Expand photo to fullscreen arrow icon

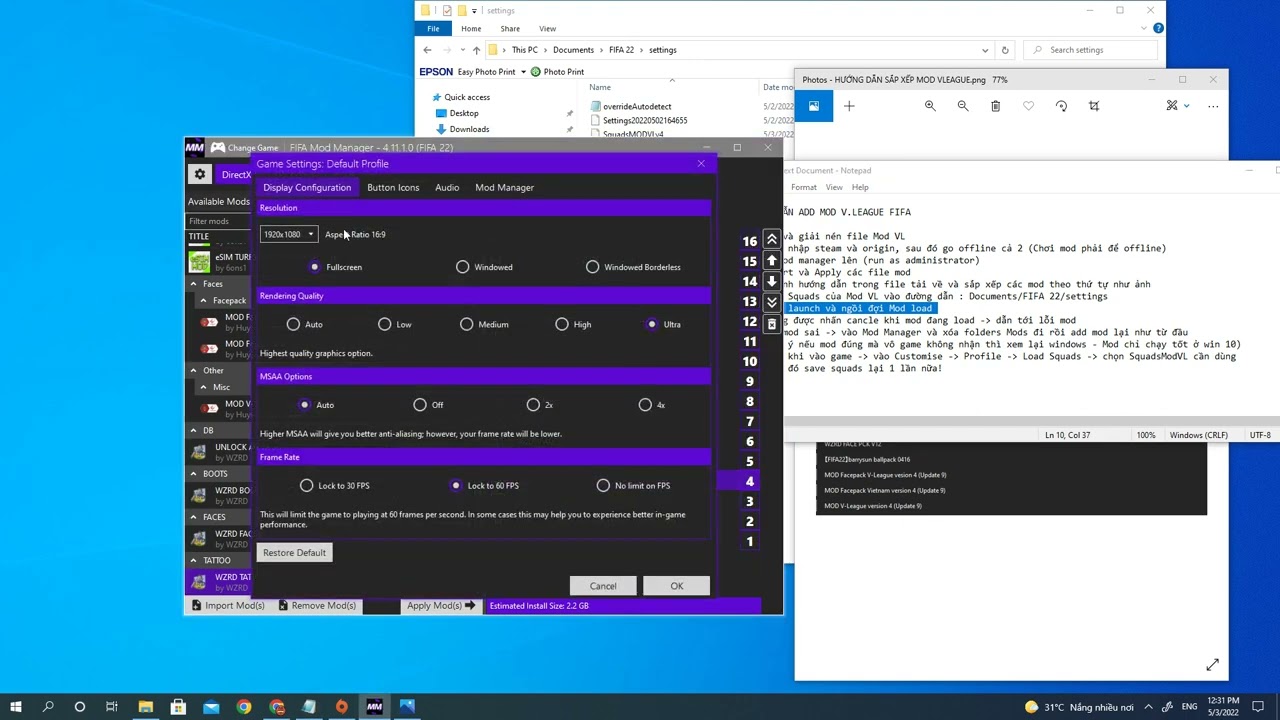click(1212, 665)
